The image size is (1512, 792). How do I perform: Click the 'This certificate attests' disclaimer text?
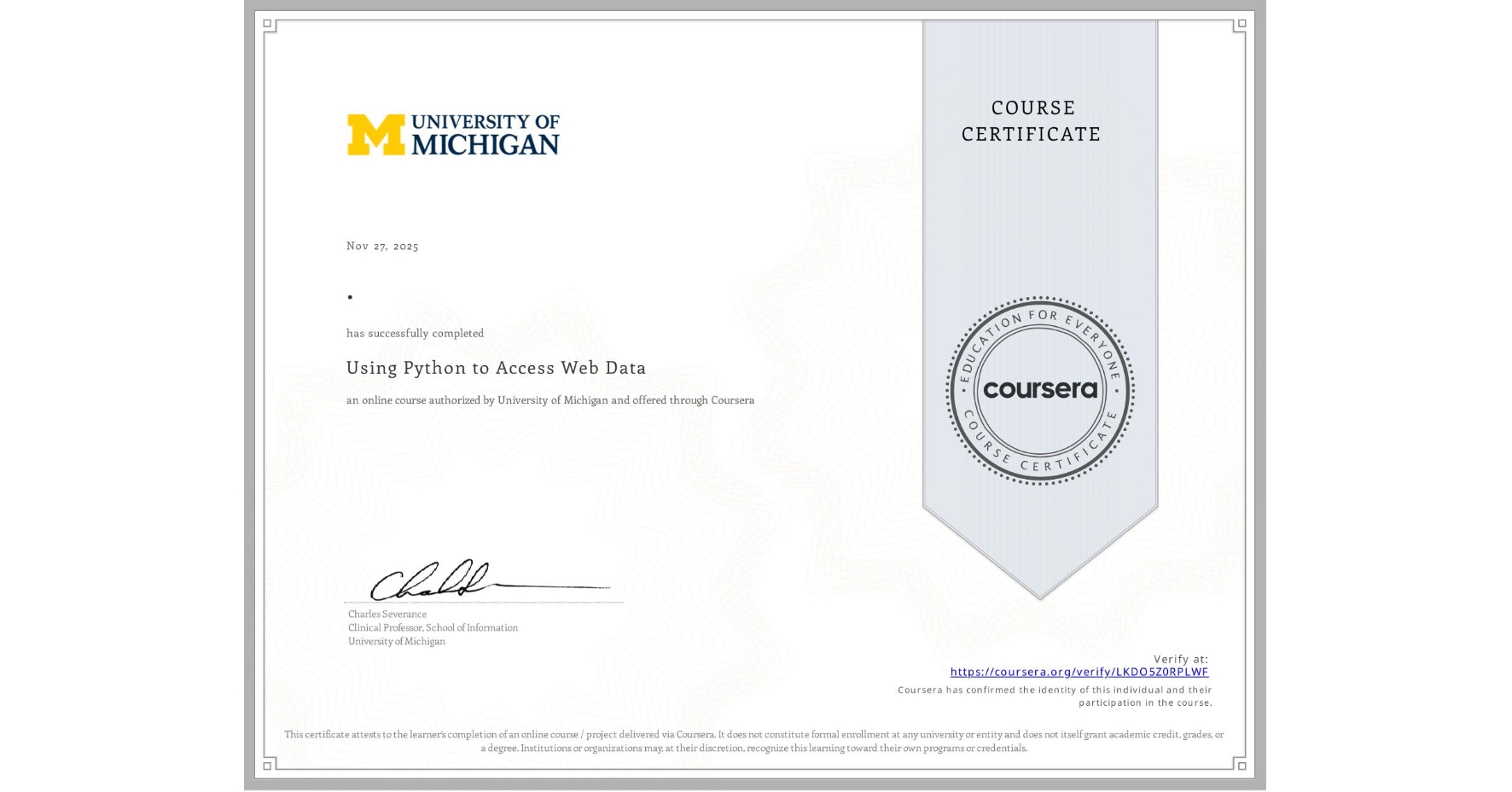(754, 741)
